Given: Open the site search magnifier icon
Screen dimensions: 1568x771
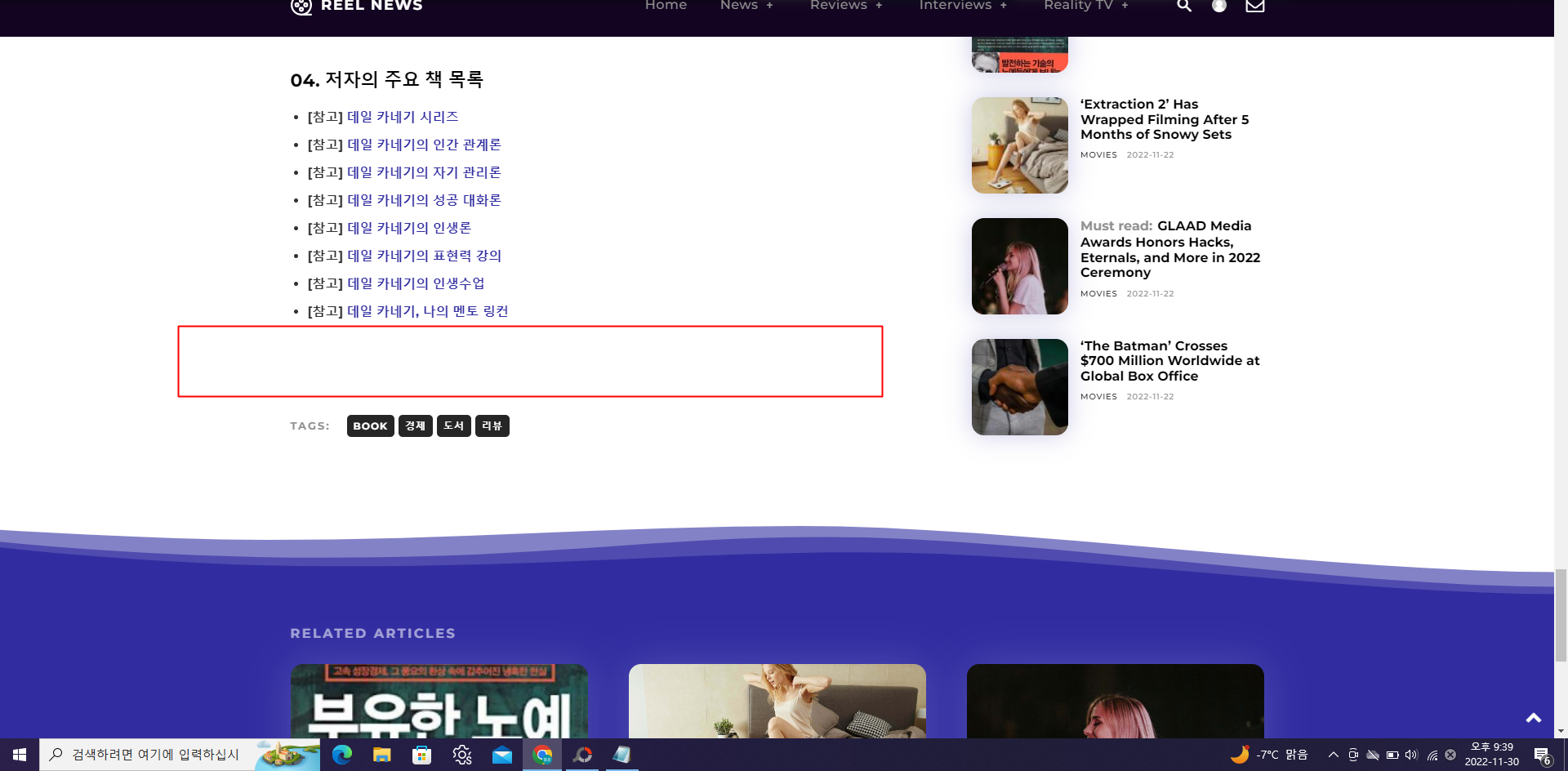Looking at the screenshot, I should pos(1184,6).
